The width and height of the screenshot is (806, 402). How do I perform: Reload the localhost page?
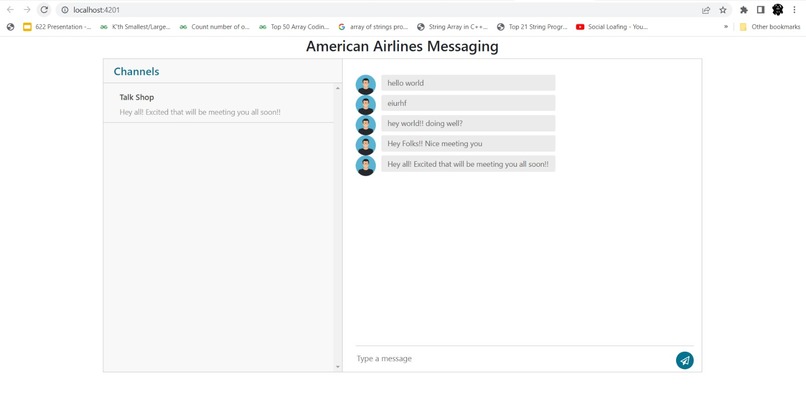44,10
